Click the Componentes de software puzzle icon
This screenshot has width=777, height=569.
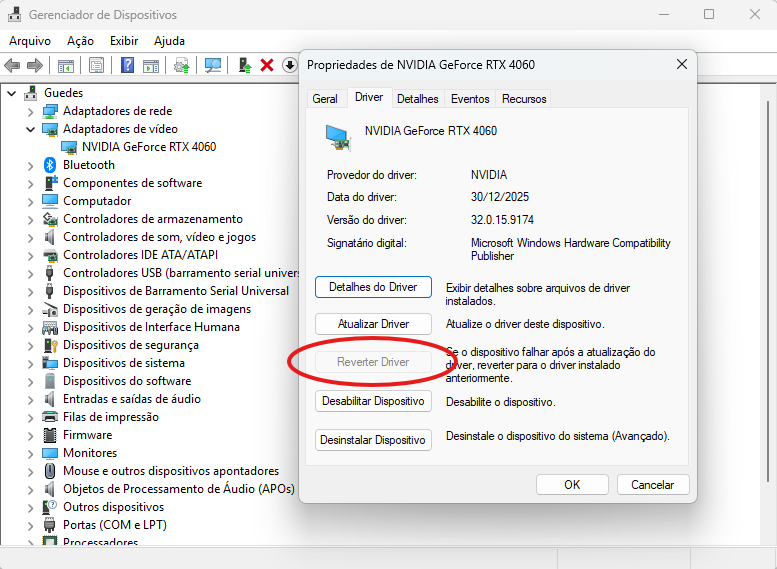(x=51, y=182)
